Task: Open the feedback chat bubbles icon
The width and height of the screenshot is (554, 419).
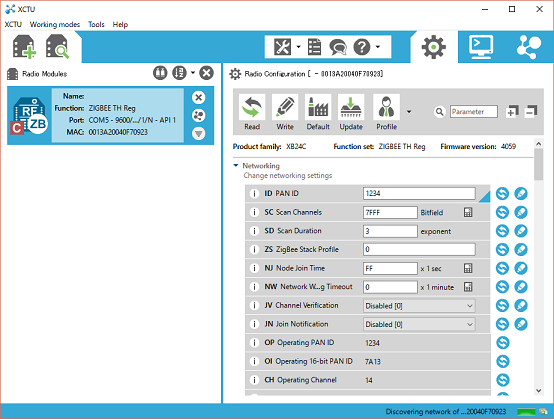Action: tap(338, 47)
